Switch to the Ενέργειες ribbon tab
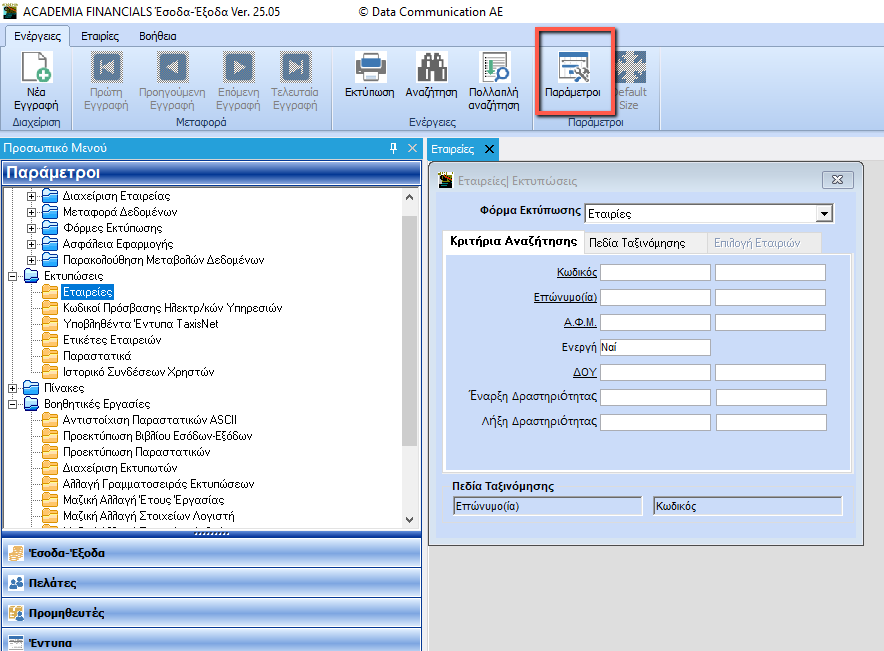The image size is (884, 651). [x=37, y=36]
